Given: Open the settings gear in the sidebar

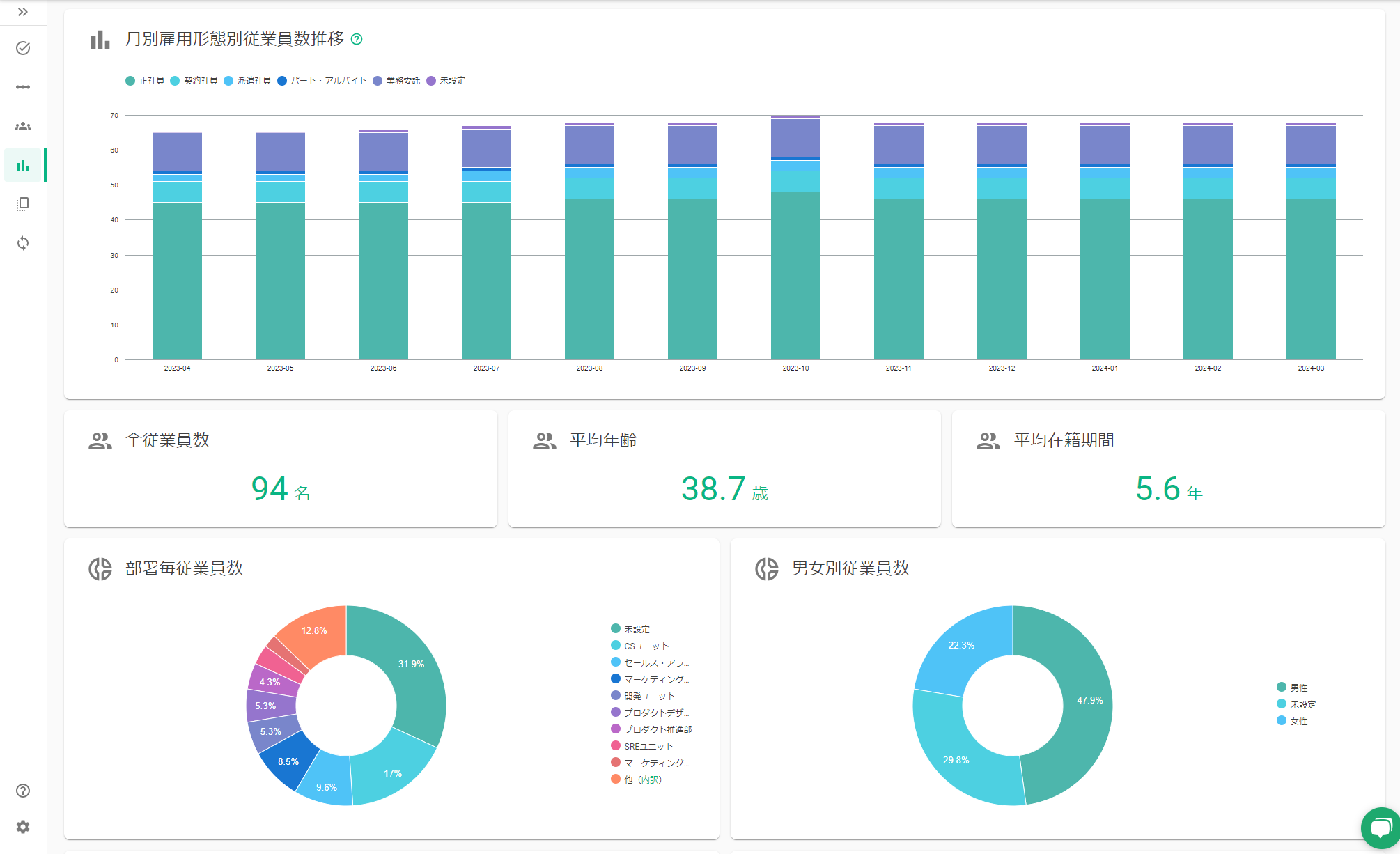Looking at the screenshot, I should point(23,827).
